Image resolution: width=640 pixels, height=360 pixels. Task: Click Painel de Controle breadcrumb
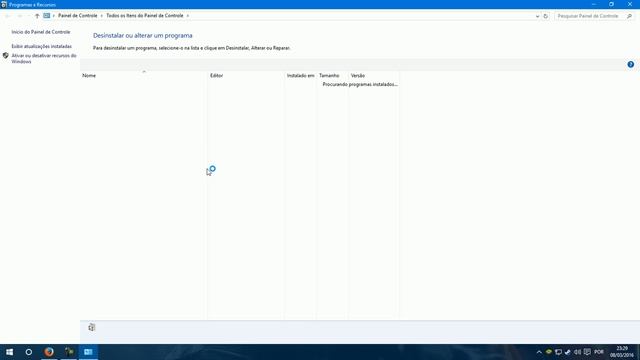78,16
